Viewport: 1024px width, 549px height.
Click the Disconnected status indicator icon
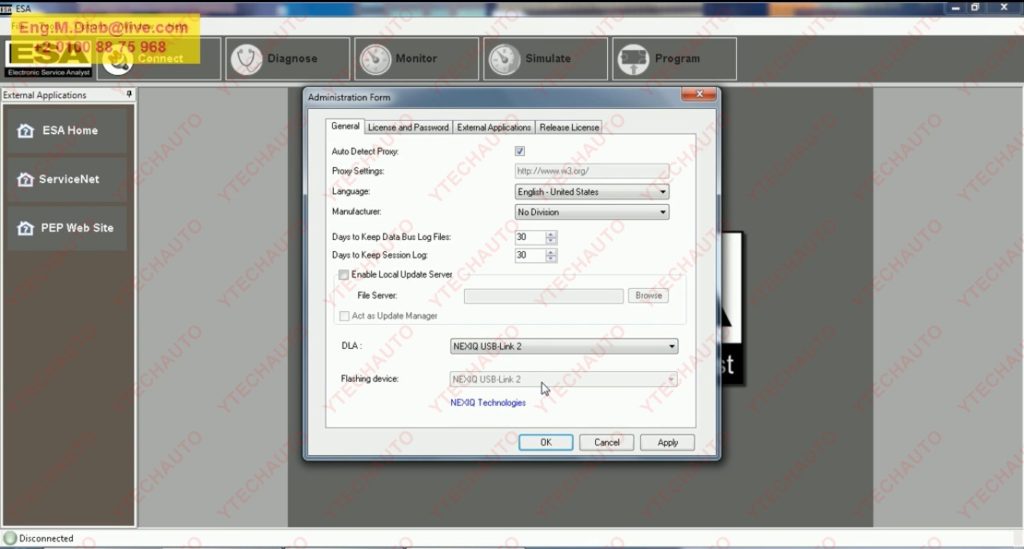pos(10,539)
